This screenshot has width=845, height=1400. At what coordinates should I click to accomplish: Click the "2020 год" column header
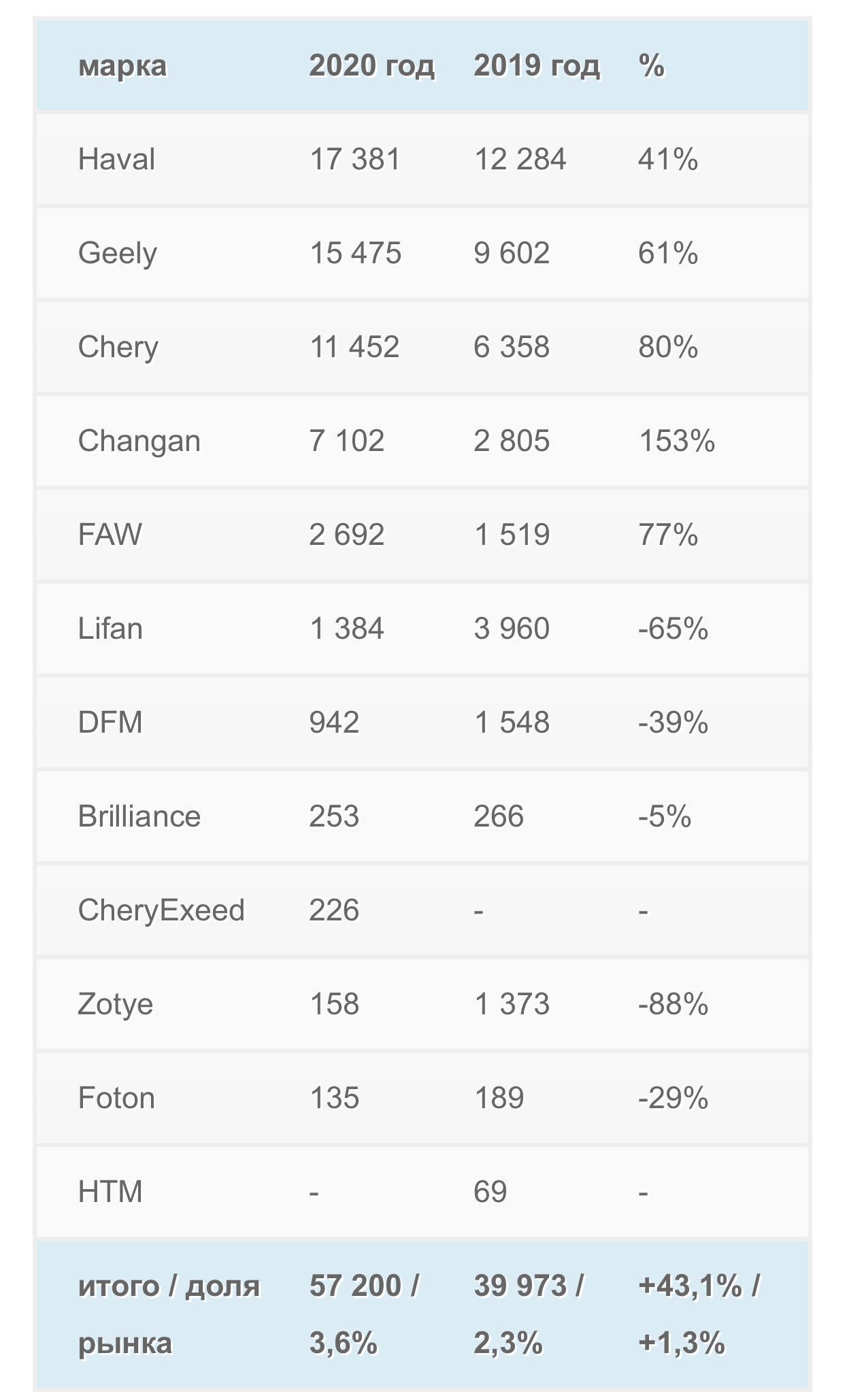point(371,66)
